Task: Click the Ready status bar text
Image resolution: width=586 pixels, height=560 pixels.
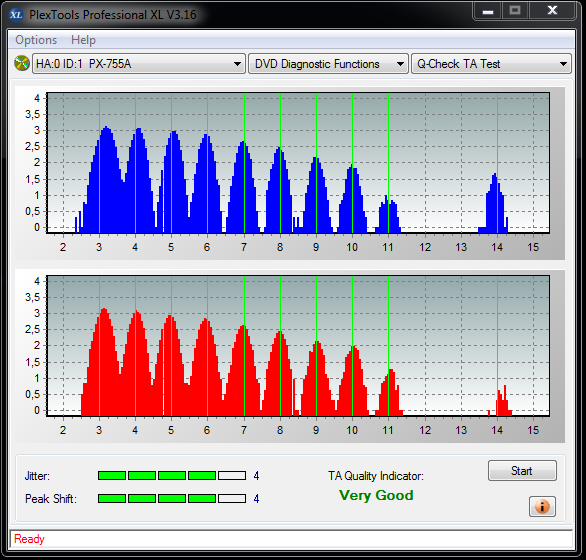Action: [x=29, y=539]
